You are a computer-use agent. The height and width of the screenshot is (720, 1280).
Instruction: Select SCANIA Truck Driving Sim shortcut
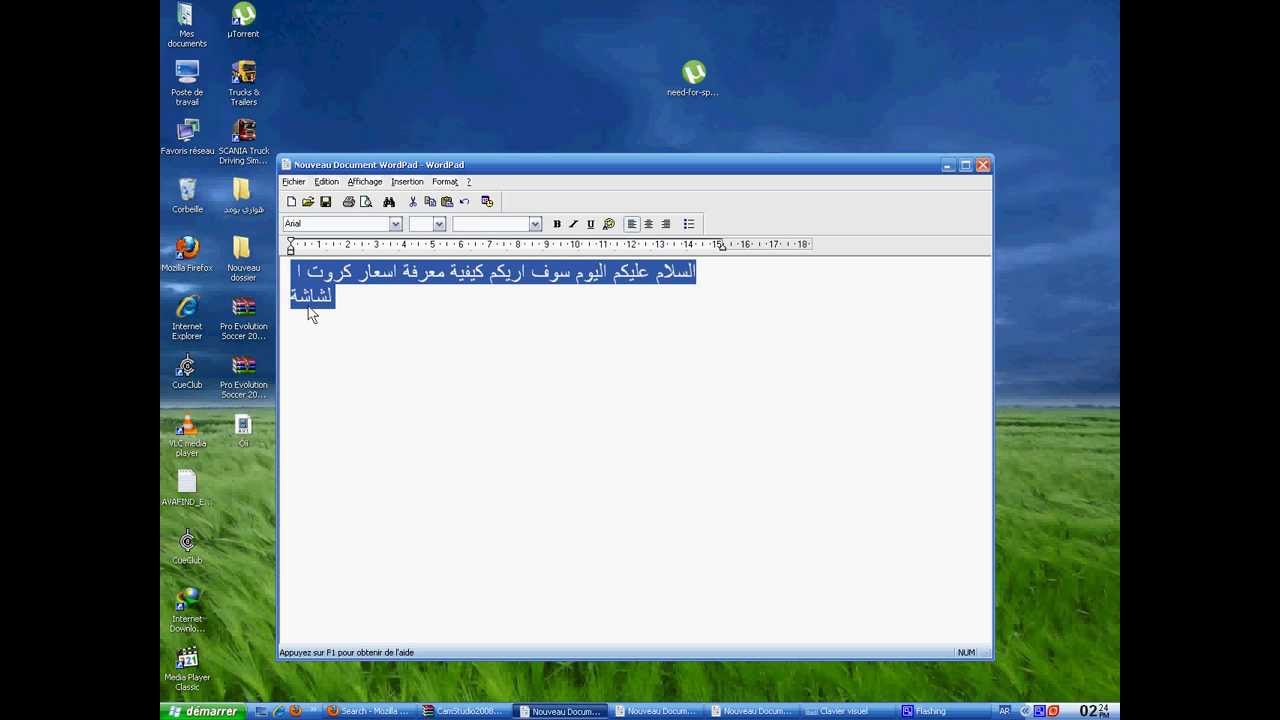point(243,142)
